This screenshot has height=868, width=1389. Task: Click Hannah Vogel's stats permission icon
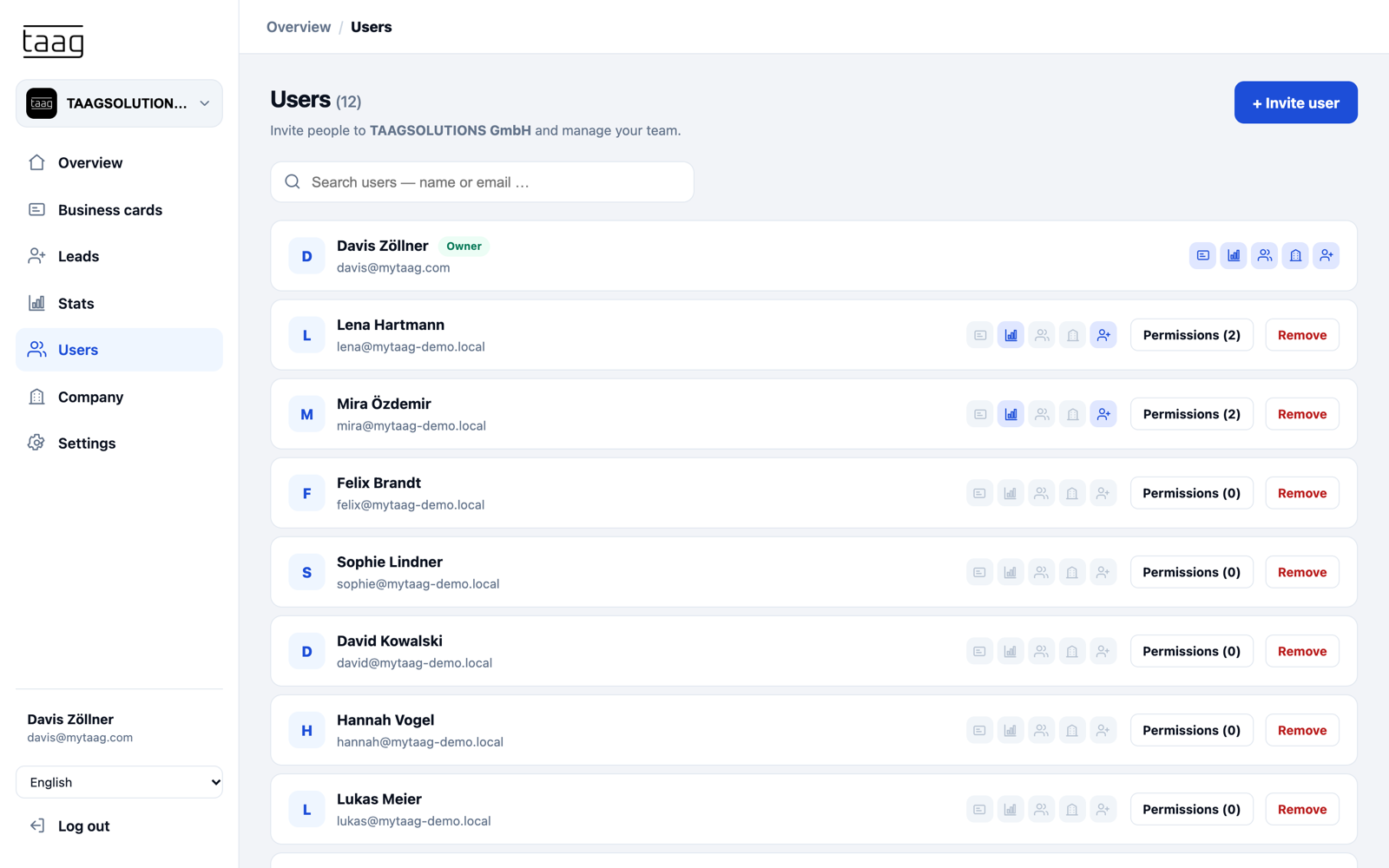pyautogui.click(x=1010, y=730)
